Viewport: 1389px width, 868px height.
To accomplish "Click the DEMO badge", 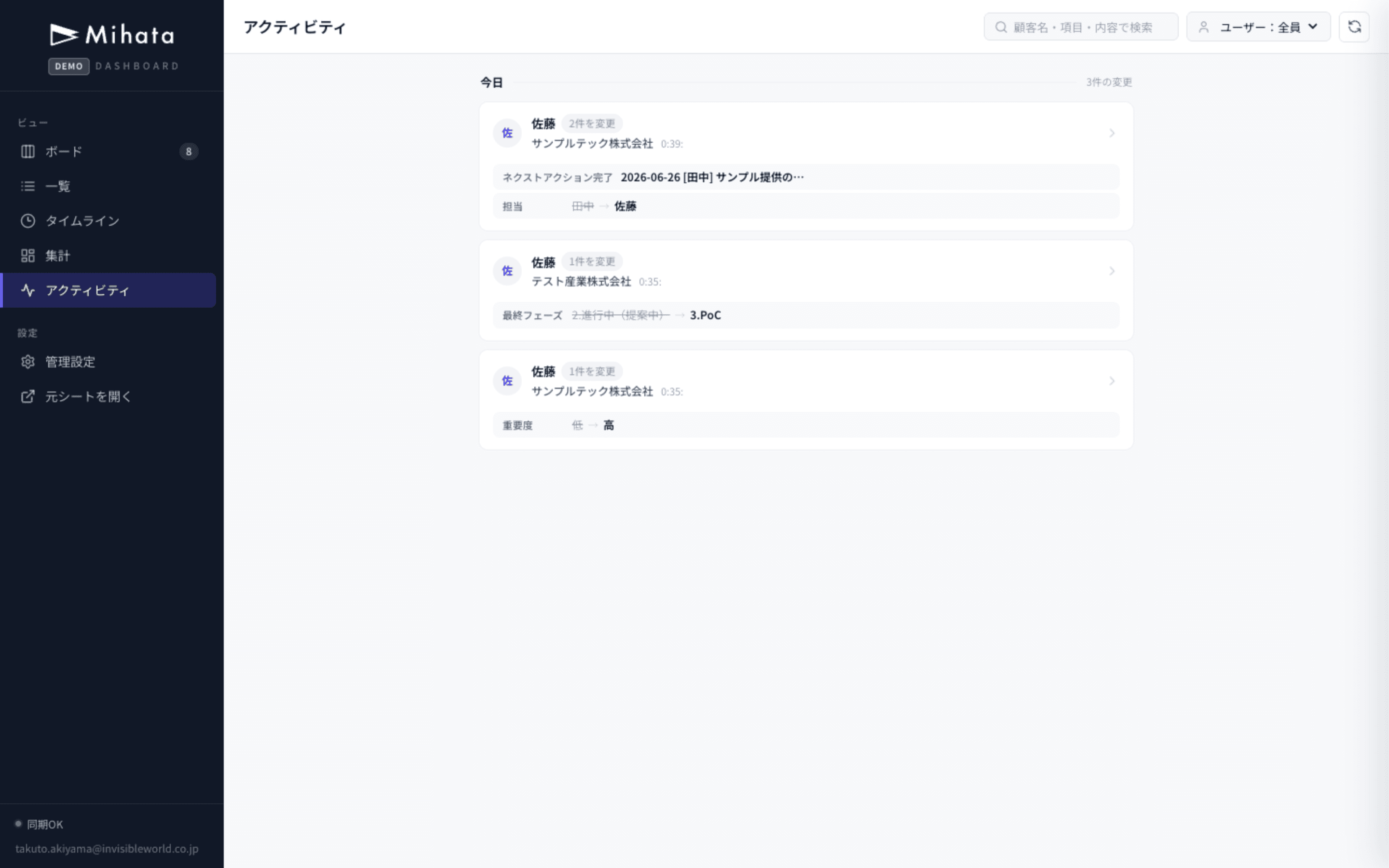I will pos(69,66).
